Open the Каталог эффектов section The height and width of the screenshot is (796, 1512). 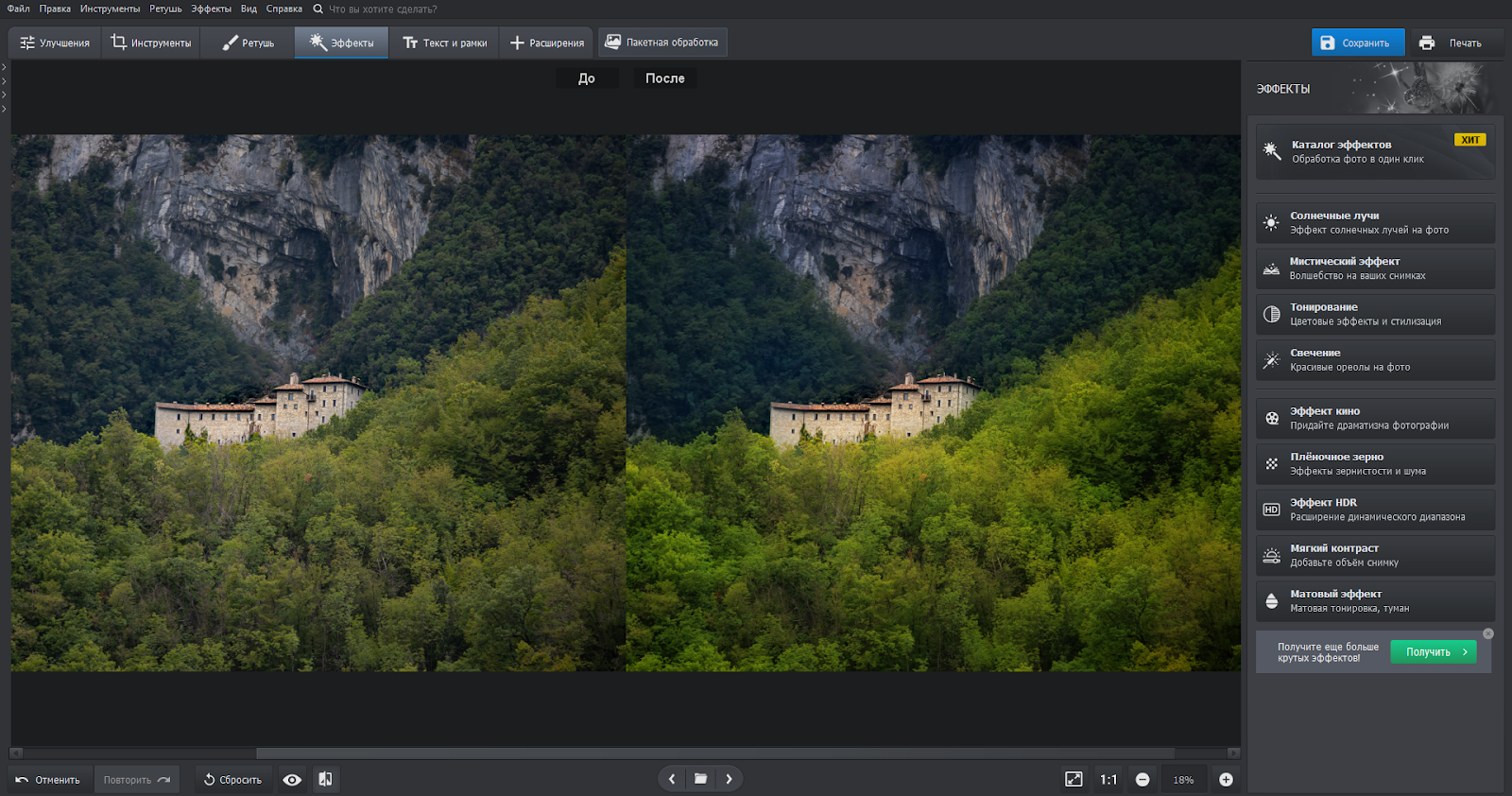(1375, 151)
